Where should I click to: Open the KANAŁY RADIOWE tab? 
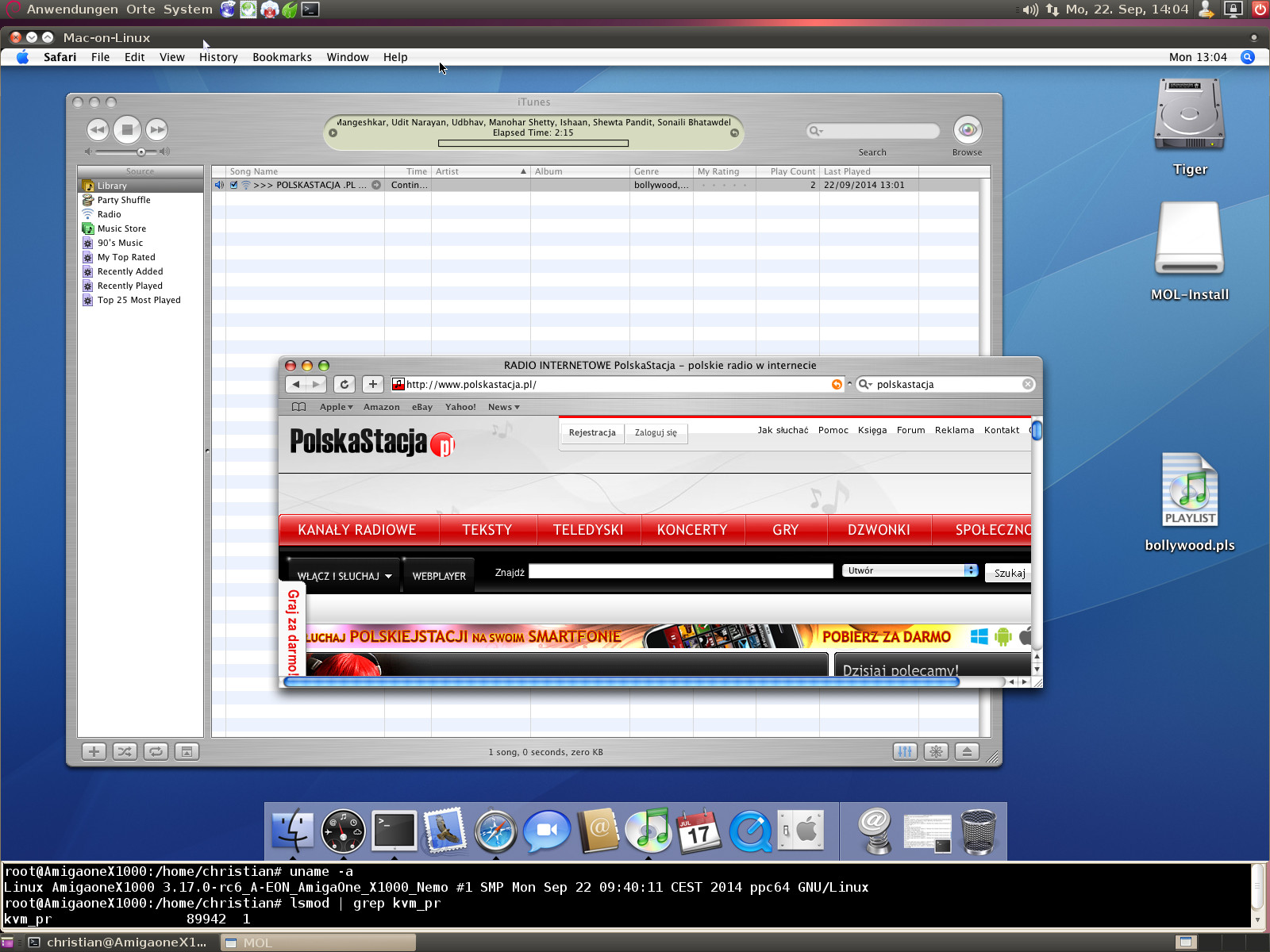click(x=357, y=530)
